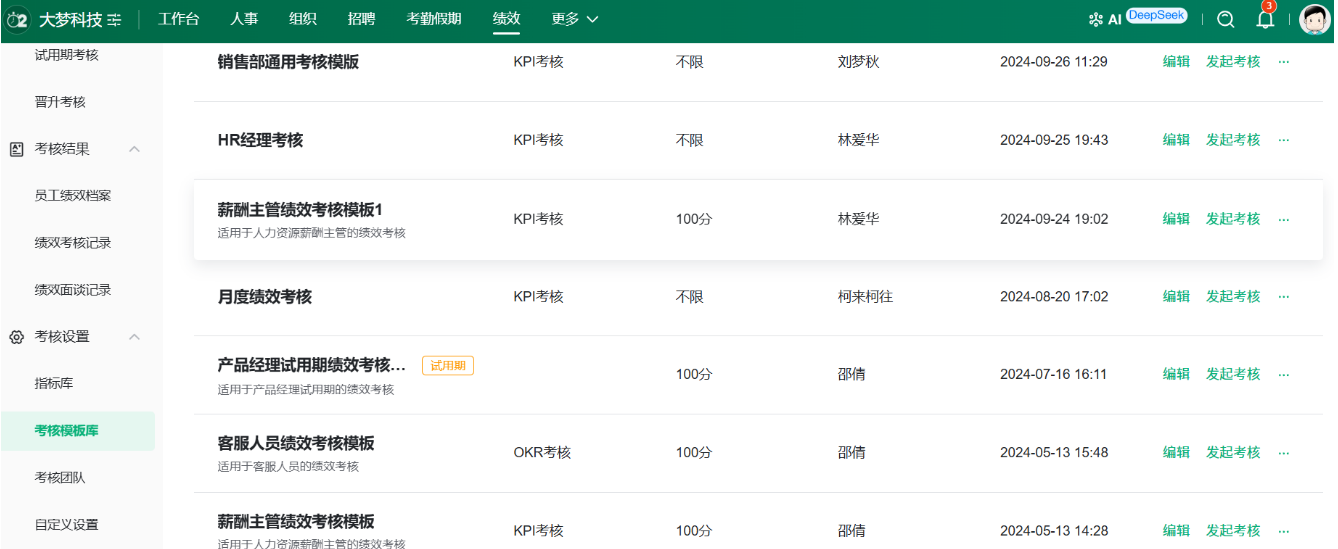Viewport: 1338px width, 549px height.
Task: Open more options for HR经理考核 row
Action: pos(1284,140)
